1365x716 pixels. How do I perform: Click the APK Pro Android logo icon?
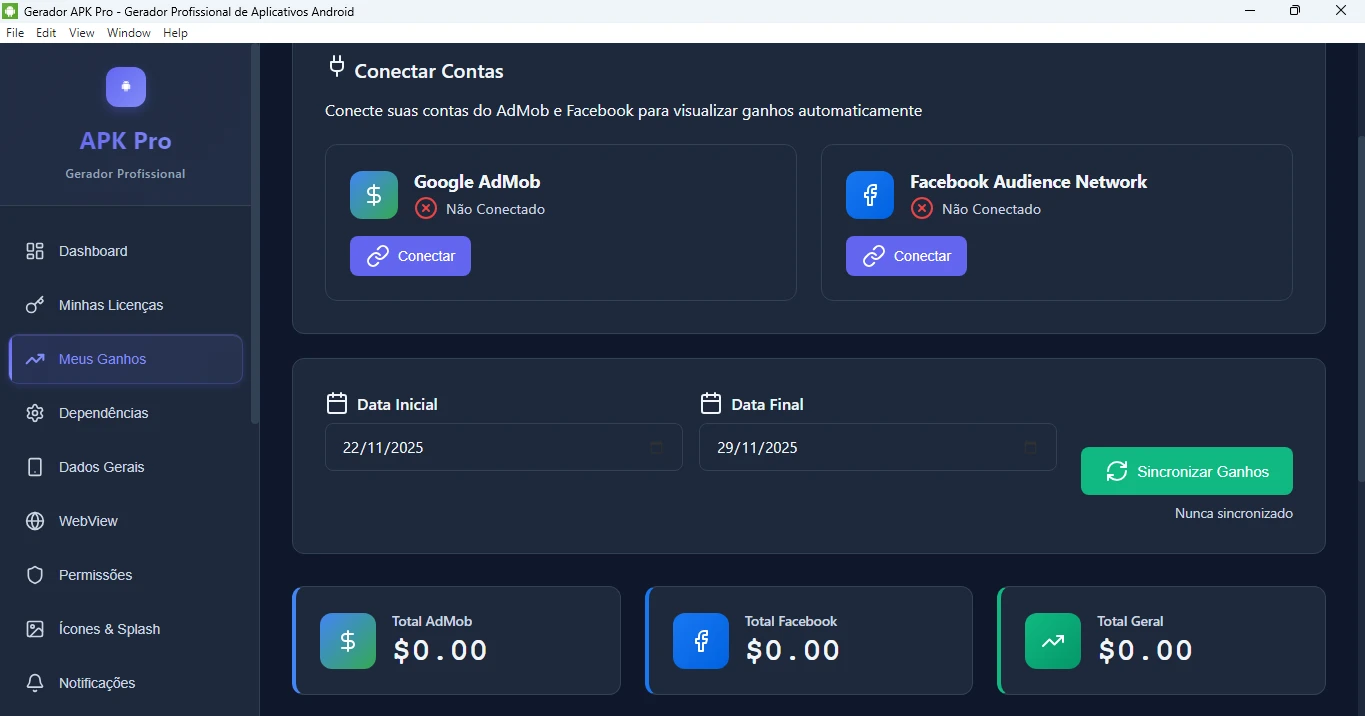126,87
